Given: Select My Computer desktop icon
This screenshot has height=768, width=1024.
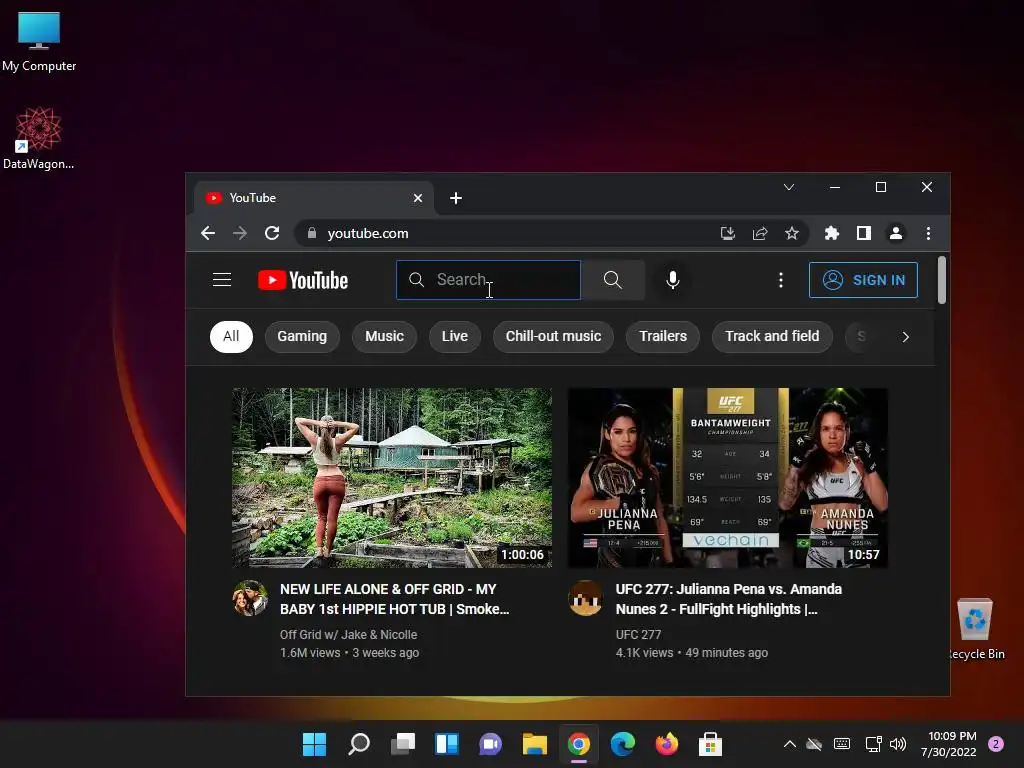Looking at the screenshot, I should click(39, 40).
